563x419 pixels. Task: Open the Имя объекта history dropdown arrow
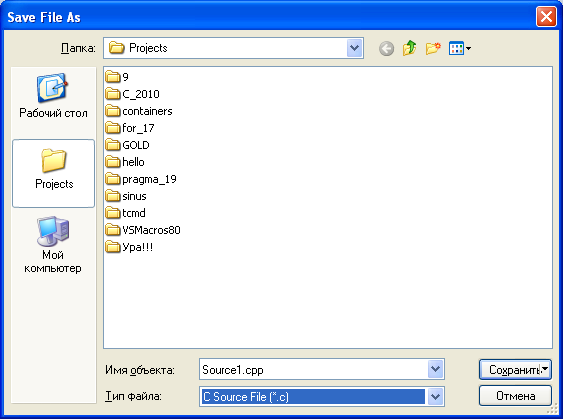tap(435, 369)
